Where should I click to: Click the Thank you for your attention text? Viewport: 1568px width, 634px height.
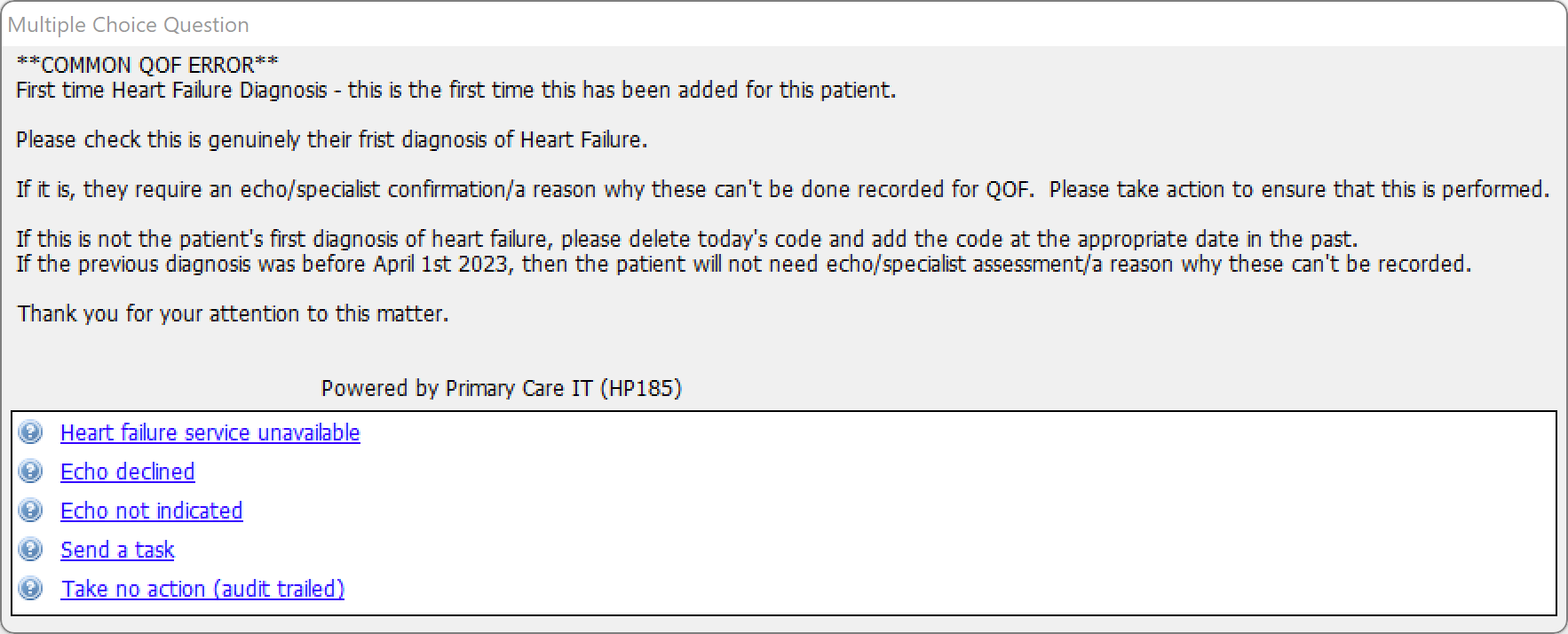[233, 313]
